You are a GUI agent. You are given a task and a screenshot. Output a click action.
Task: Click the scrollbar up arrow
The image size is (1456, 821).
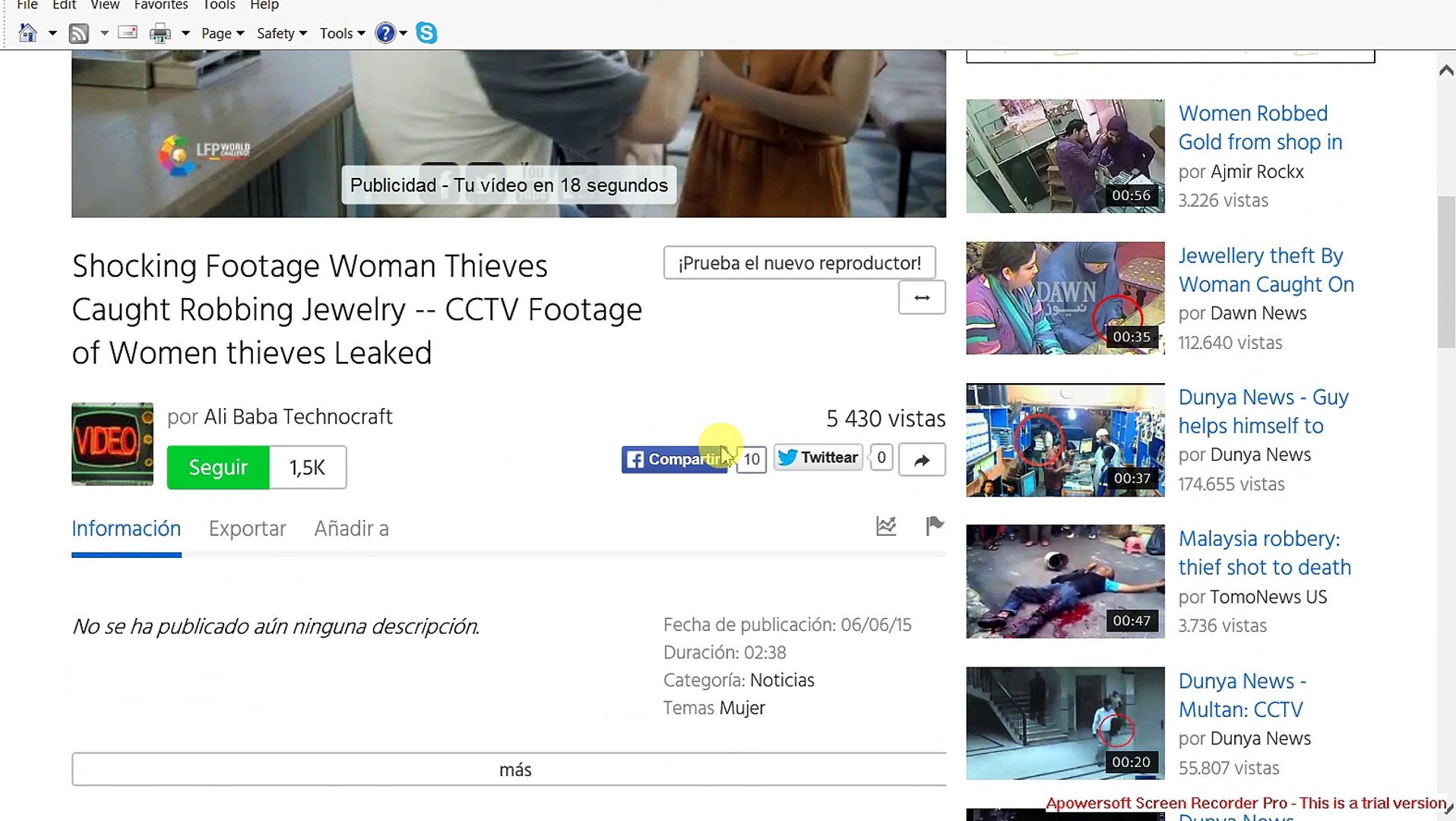pos(1445,69)
